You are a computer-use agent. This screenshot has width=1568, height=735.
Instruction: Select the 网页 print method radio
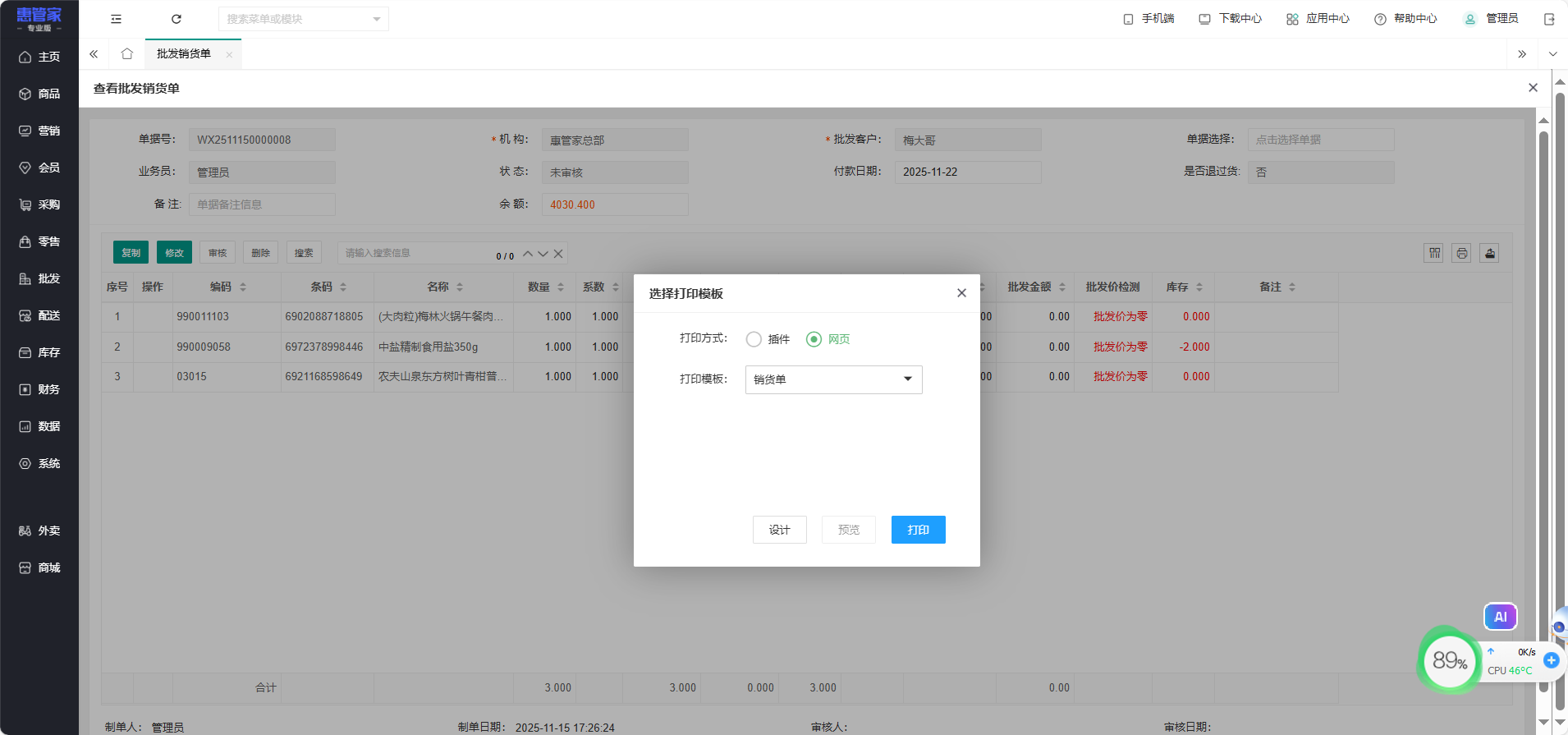coord(814,339)
